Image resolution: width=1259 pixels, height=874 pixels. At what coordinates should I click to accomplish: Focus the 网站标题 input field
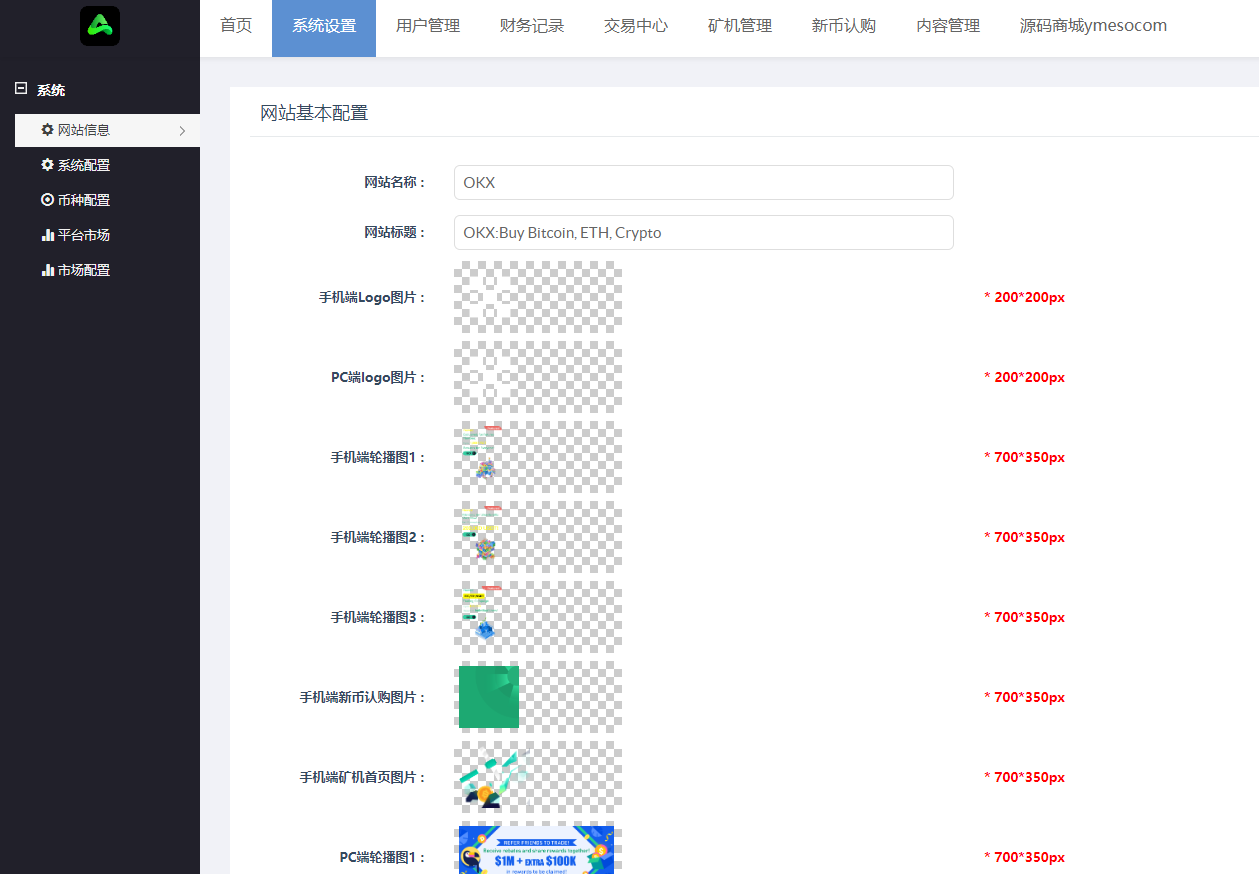pyautogui.click(x=703, y=233)
